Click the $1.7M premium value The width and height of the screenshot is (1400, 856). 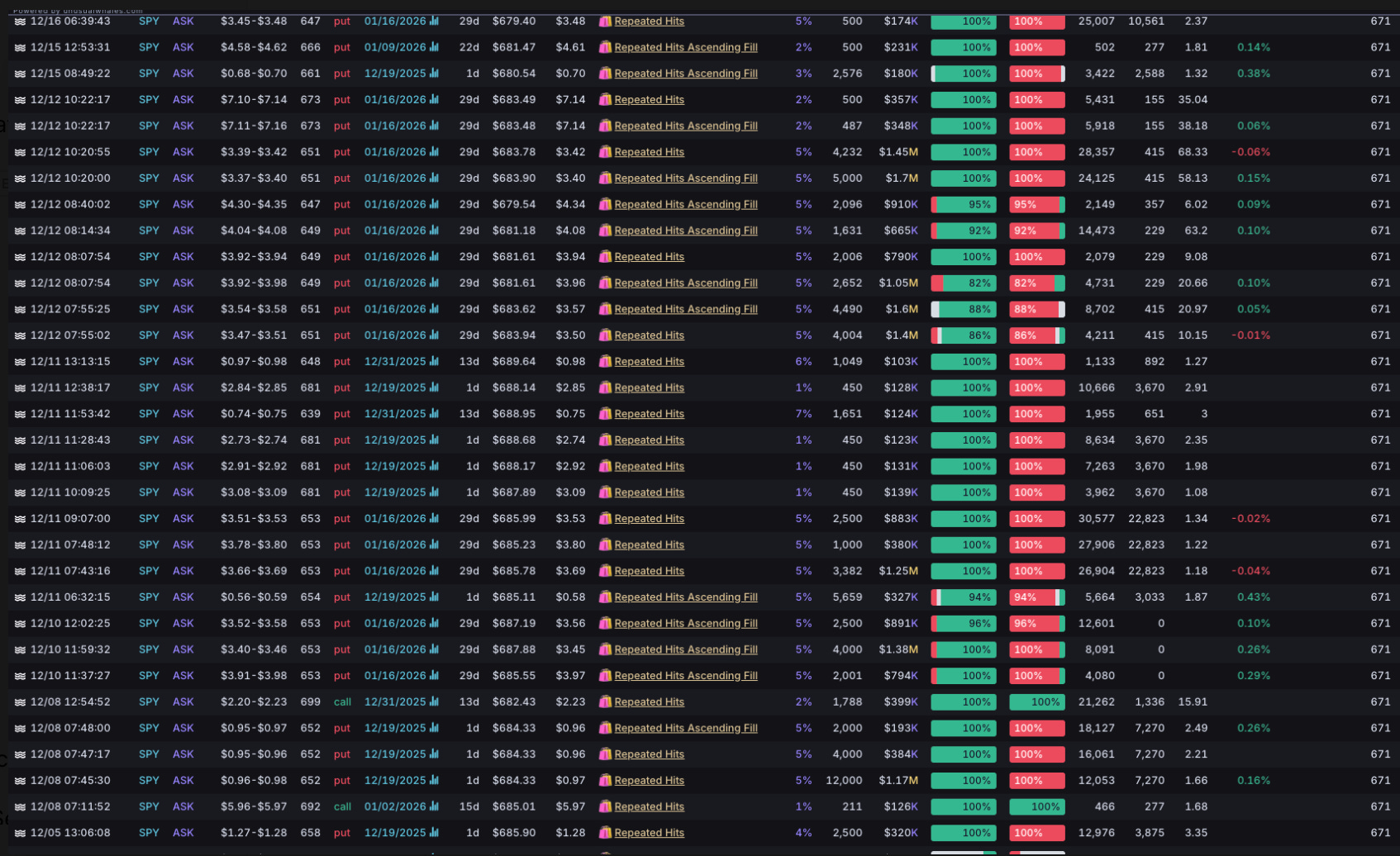(x=902, y=178)
